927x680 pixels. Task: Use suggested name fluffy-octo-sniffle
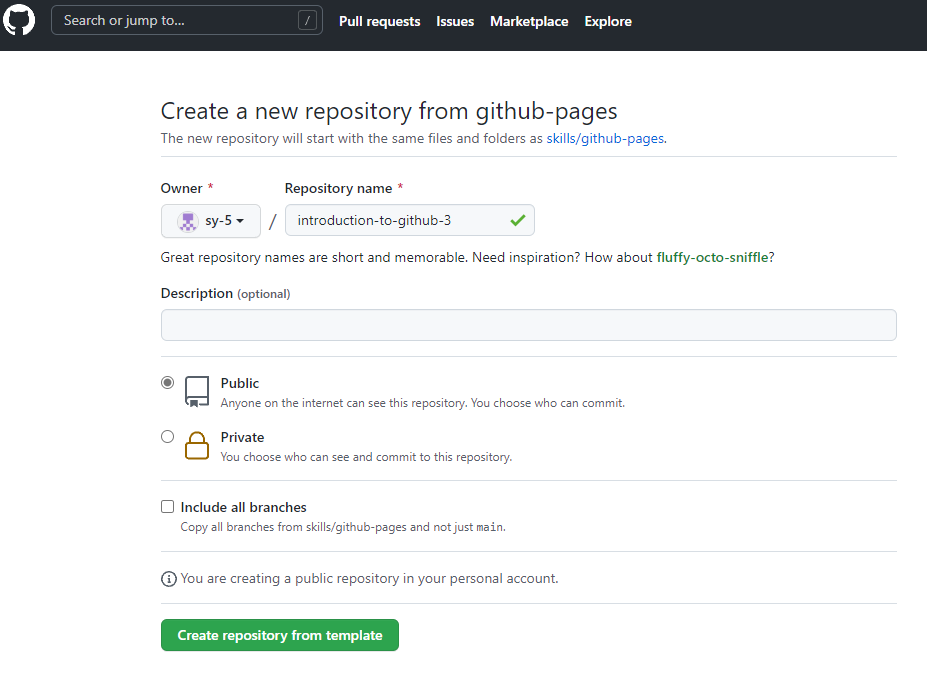(x=712, y=257)
